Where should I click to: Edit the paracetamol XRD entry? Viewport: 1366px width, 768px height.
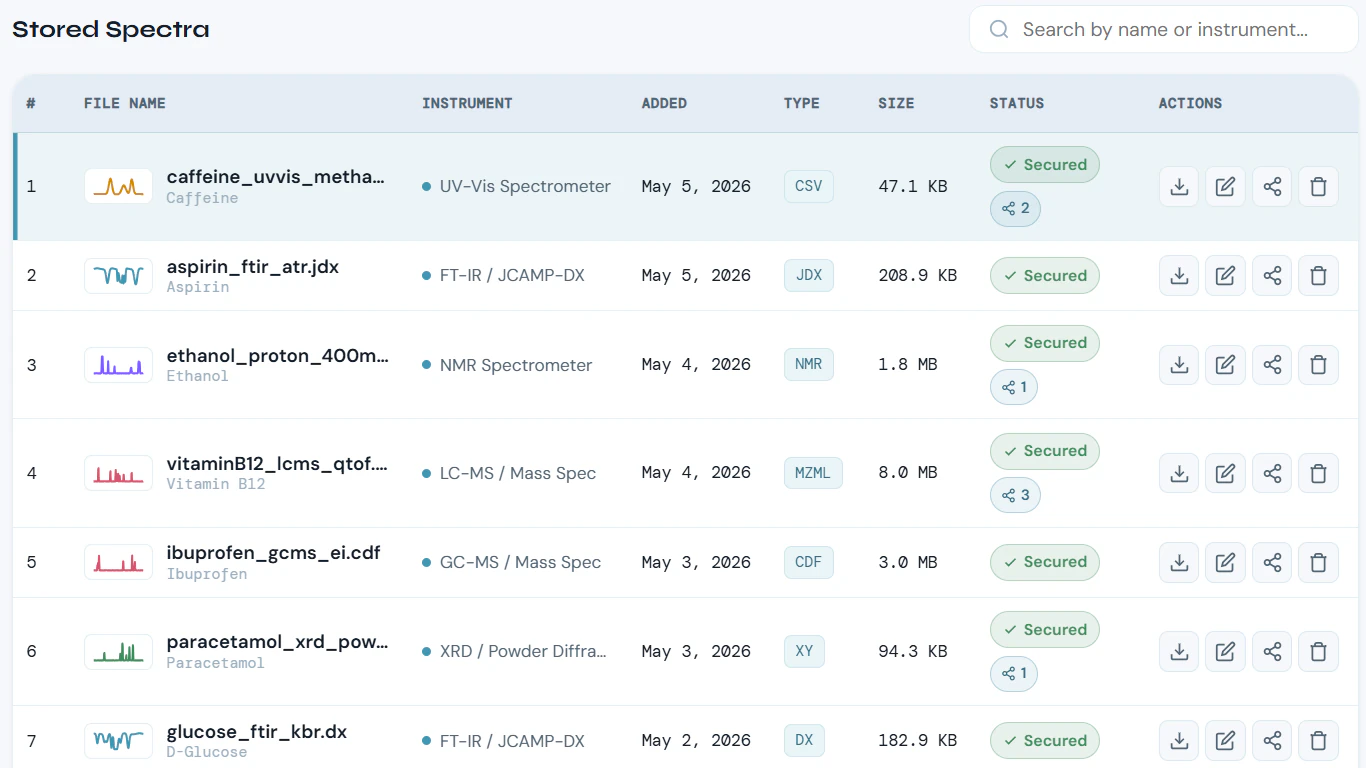point(1225,652)
